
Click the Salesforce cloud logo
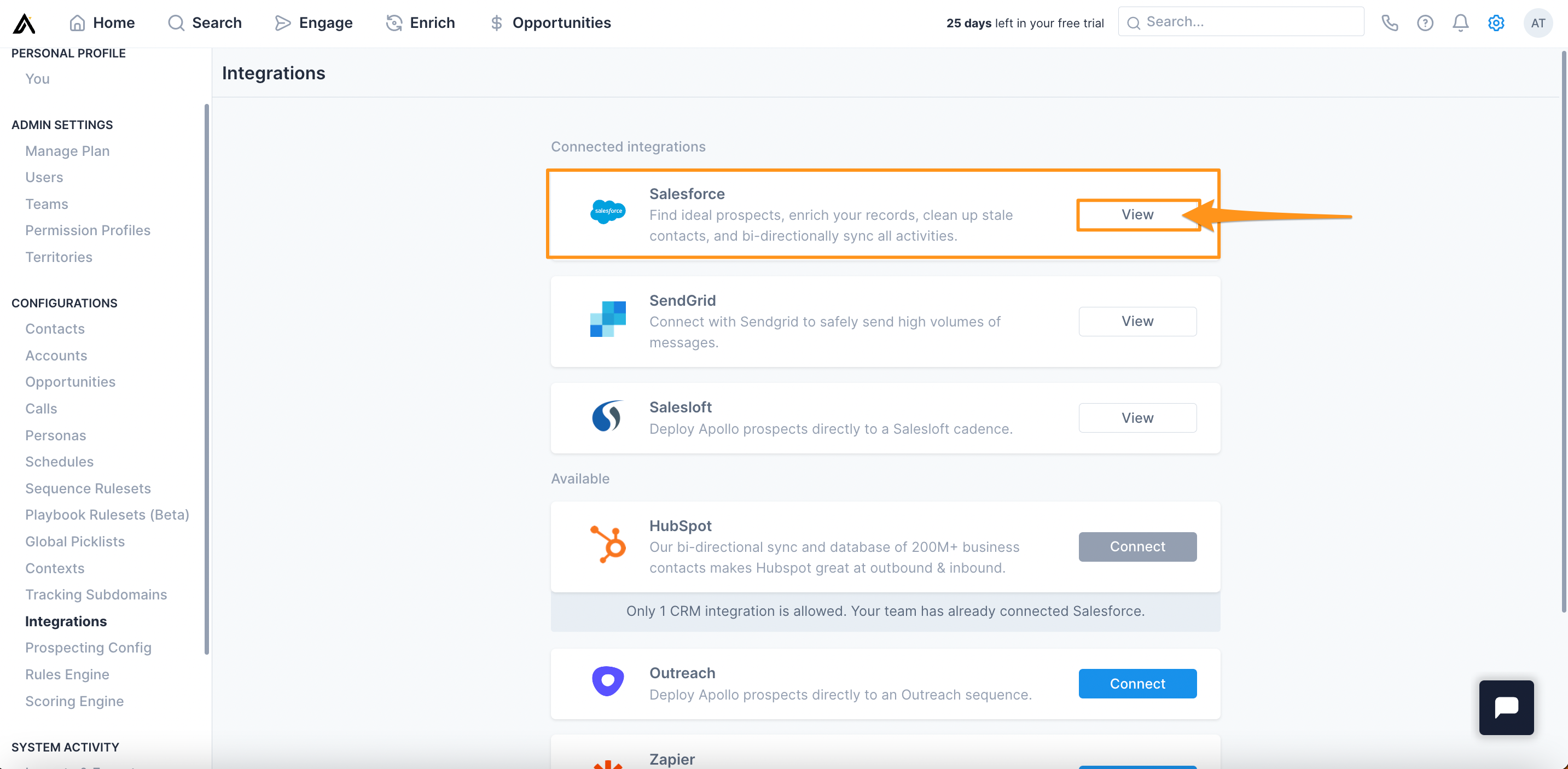[x=607, y=212]
